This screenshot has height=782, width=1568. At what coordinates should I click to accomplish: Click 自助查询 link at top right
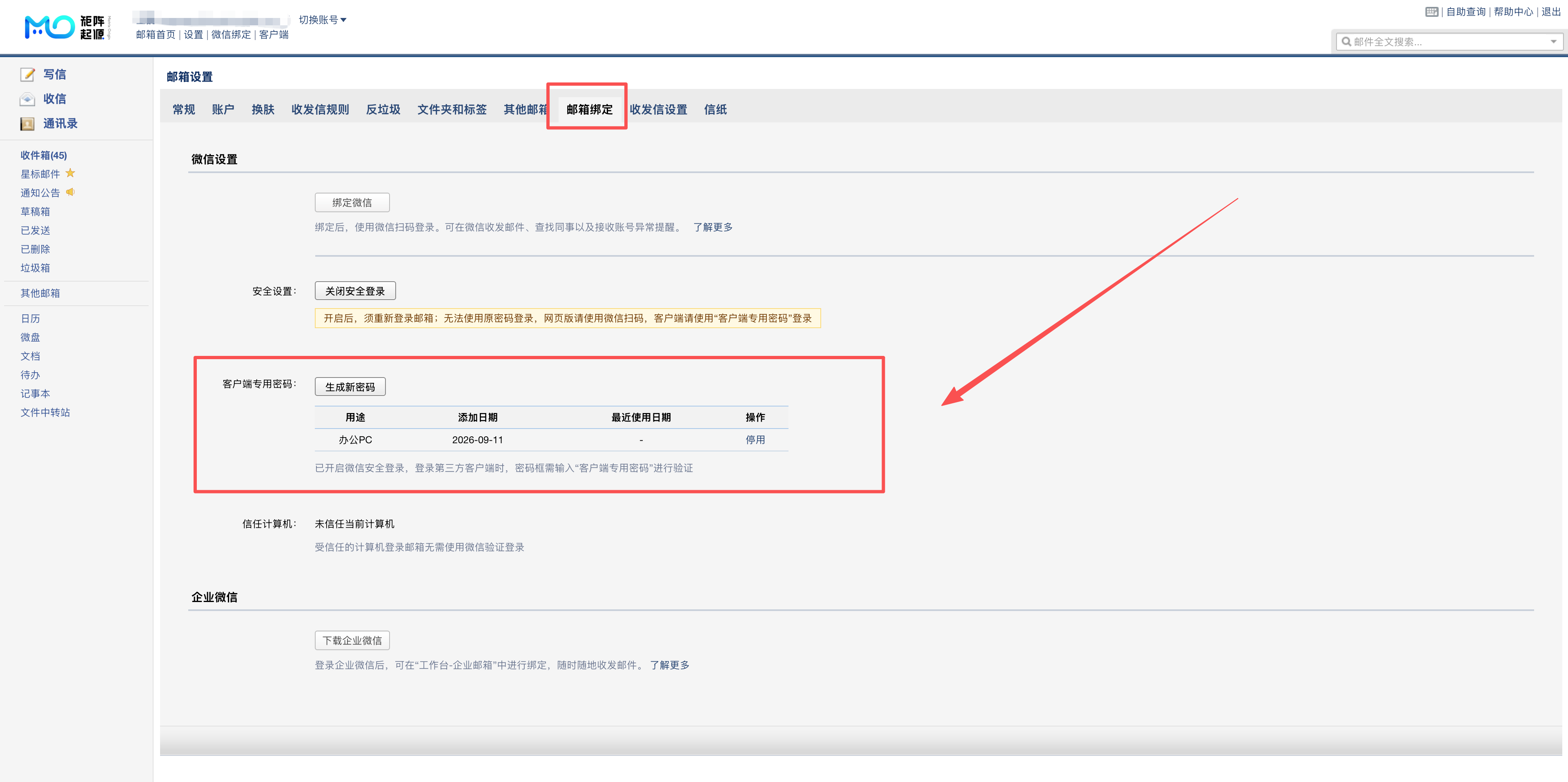click(1466, 11)
